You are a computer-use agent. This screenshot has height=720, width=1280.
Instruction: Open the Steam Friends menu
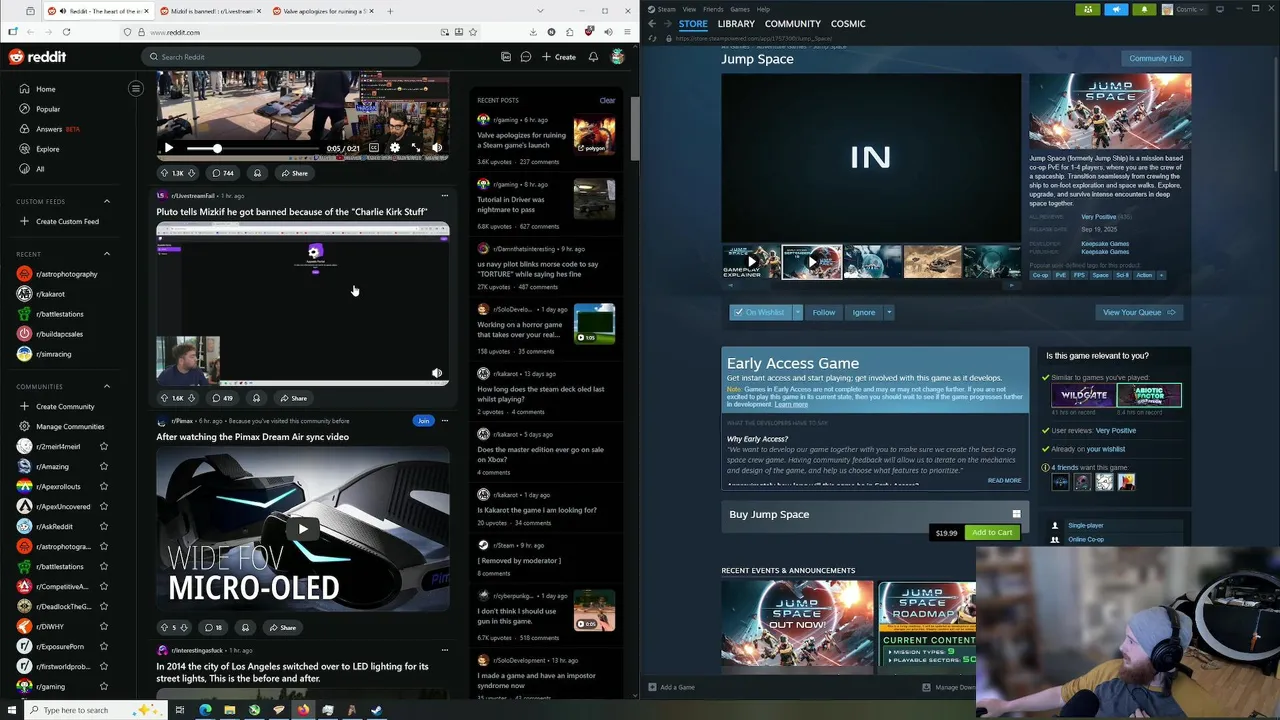pyautogui.click(x=713, y=9)
